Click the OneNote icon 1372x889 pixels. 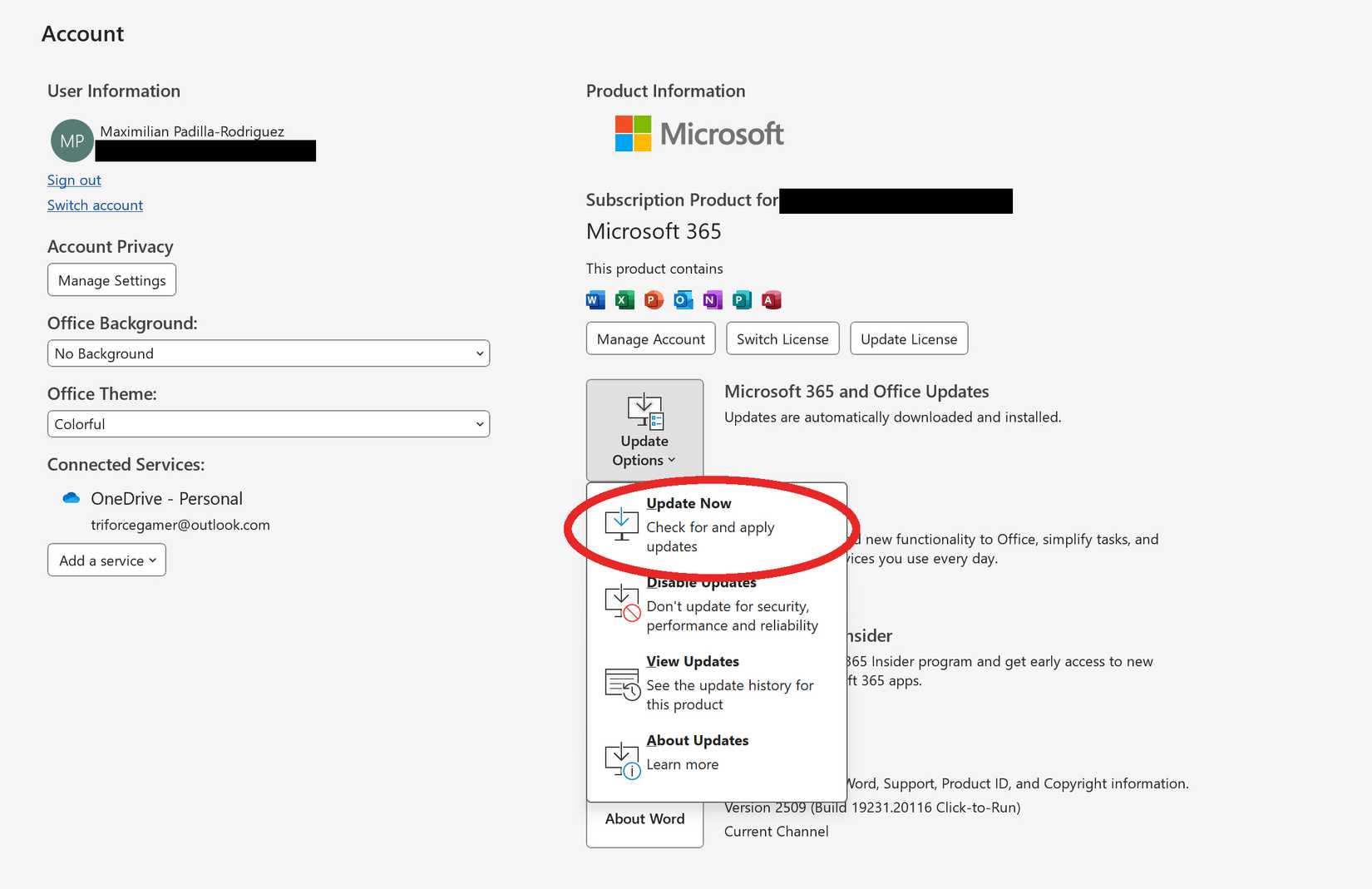point(712,299)
